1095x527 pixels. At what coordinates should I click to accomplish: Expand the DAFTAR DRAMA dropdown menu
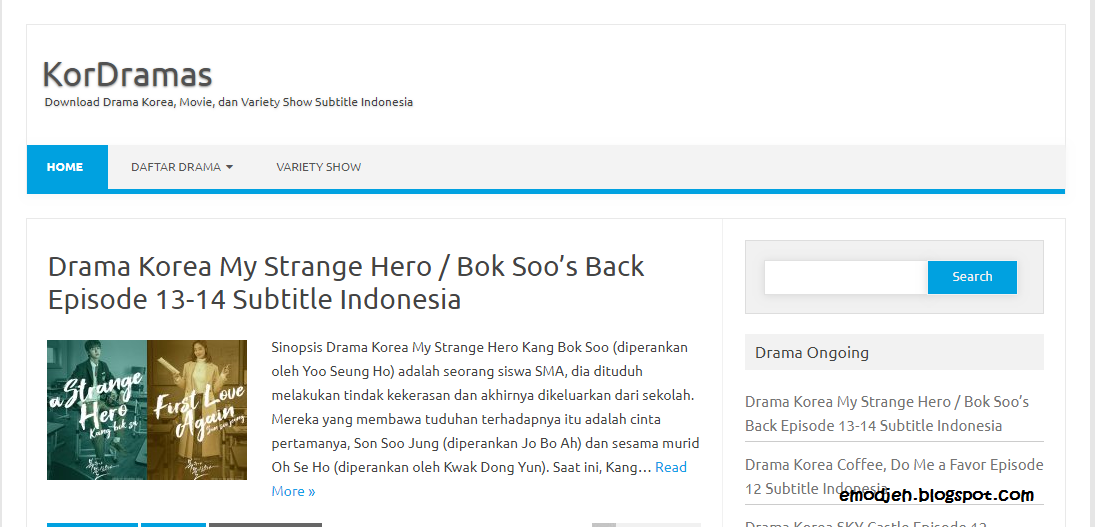pyautogui.click(x=182, y=167)
